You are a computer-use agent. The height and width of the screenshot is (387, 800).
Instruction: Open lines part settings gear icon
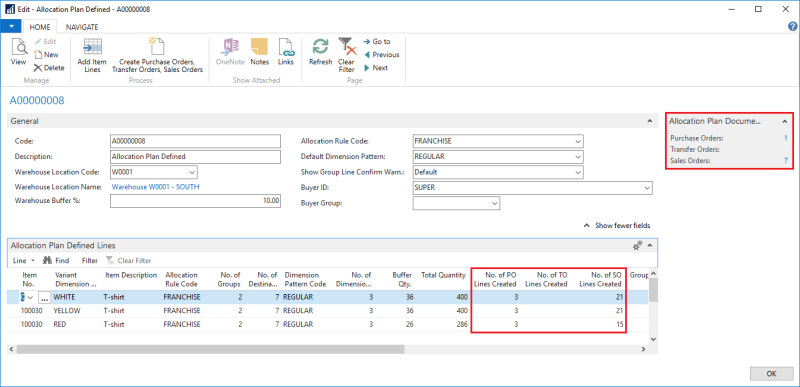click(637, 246)
